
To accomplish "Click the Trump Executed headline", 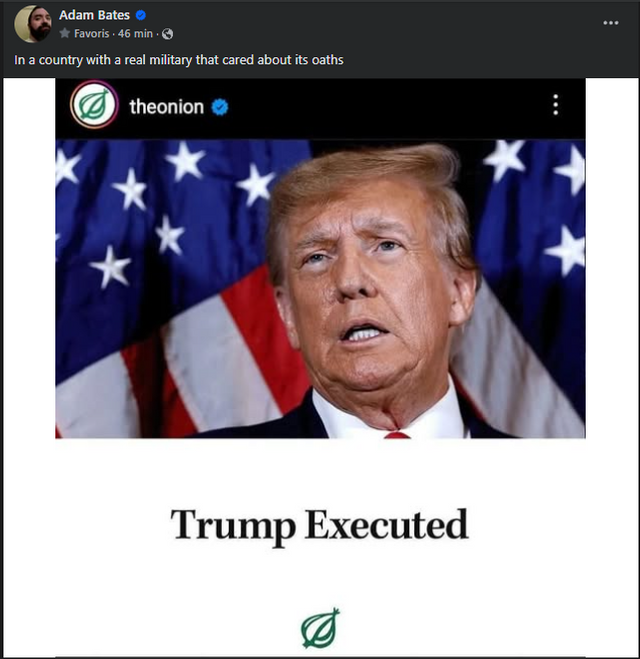I will tap(319, 524).
